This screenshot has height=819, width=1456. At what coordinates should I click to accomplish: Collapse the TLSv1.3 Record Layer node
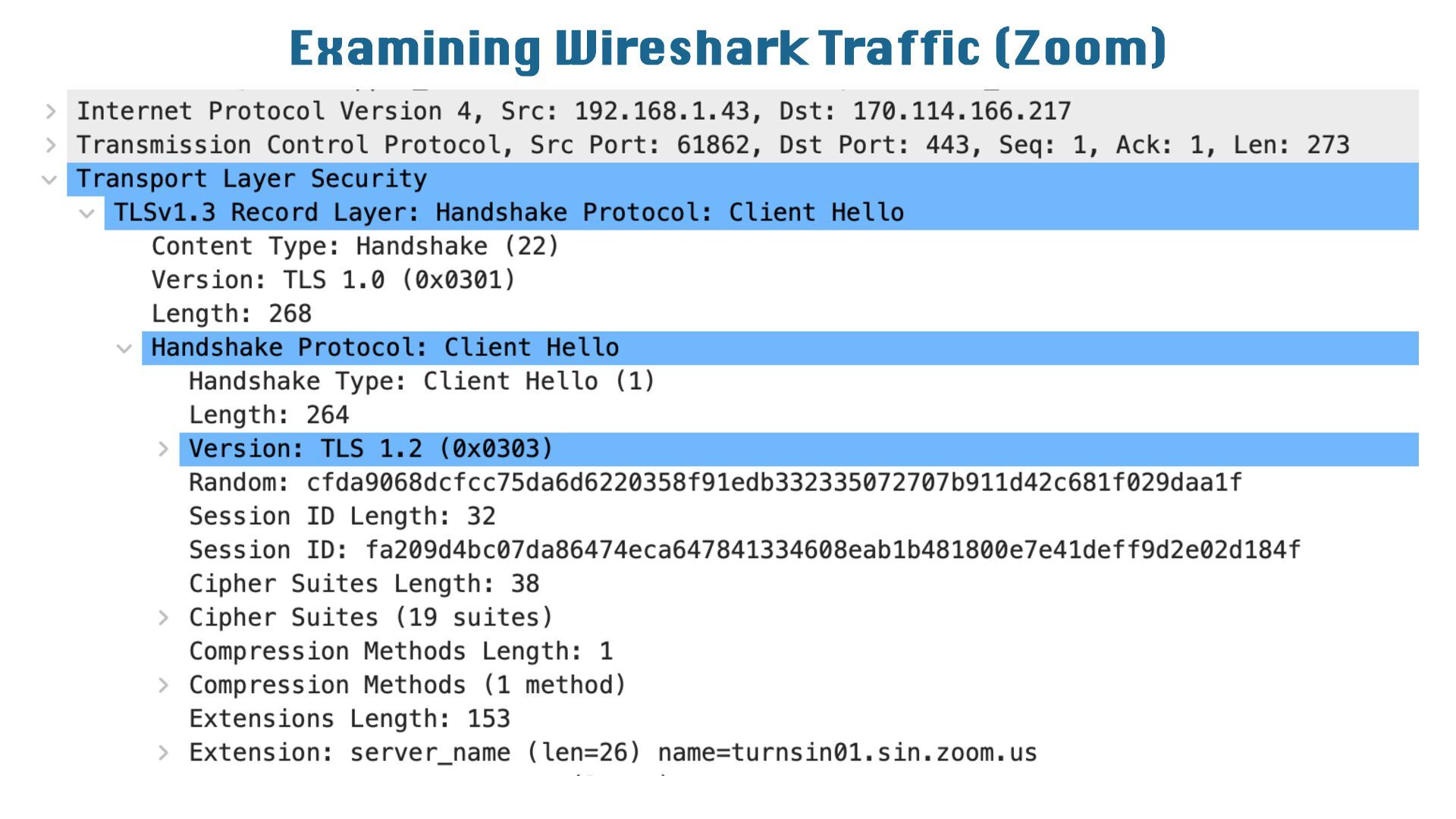click(87, 213)
